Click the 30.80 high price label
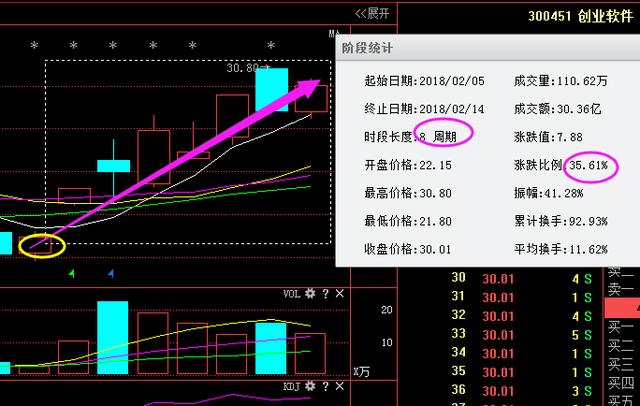Image resolution: width=640 pixels, height=406 pixels. tap(243, 67)
